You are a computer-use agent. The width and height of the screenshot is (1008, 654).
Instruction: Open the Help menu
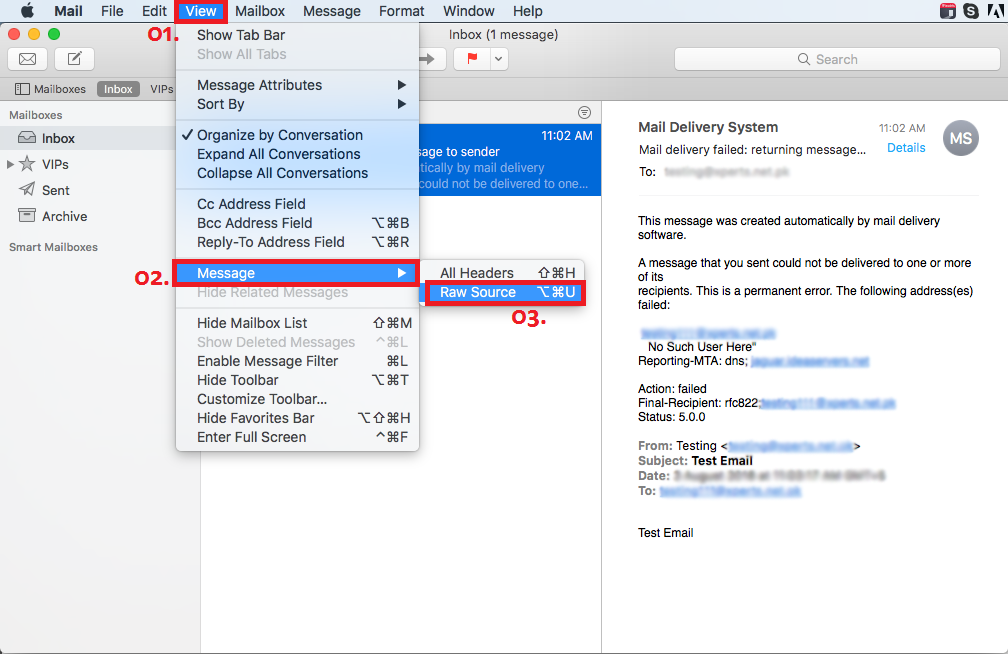tap(528, 11)
